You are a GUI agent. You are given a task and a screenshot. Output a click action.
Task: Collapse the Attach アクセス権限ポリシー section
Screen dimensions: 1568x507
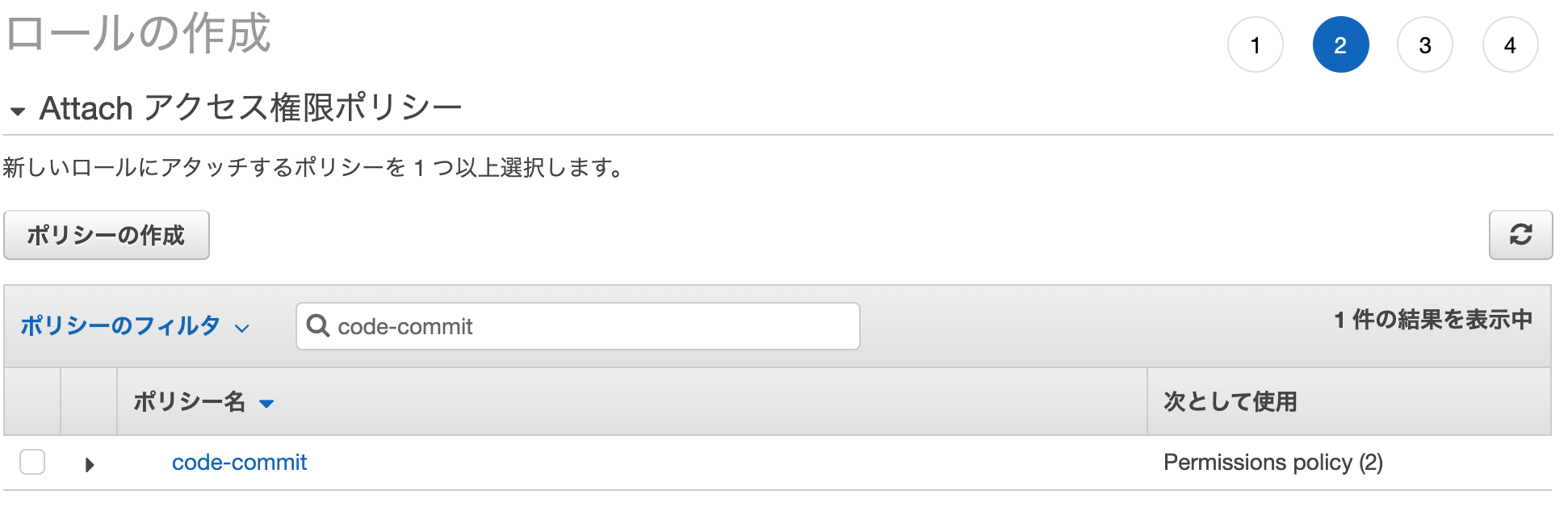click(x=16, y=108)
